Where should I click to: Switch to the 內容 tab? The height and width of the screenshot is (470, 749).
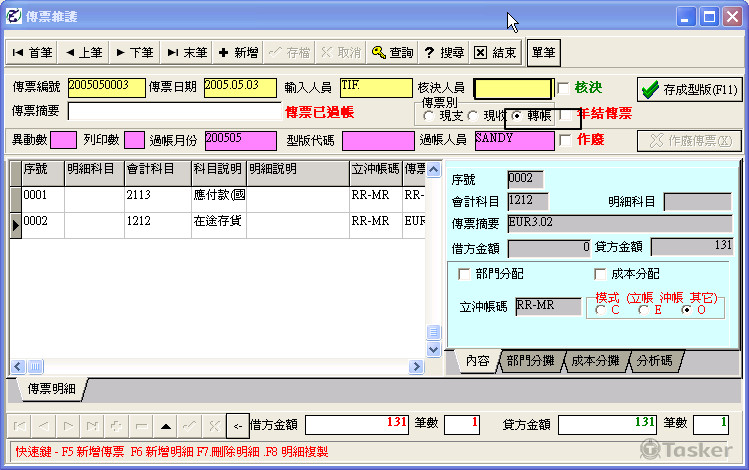click(477, 361)
